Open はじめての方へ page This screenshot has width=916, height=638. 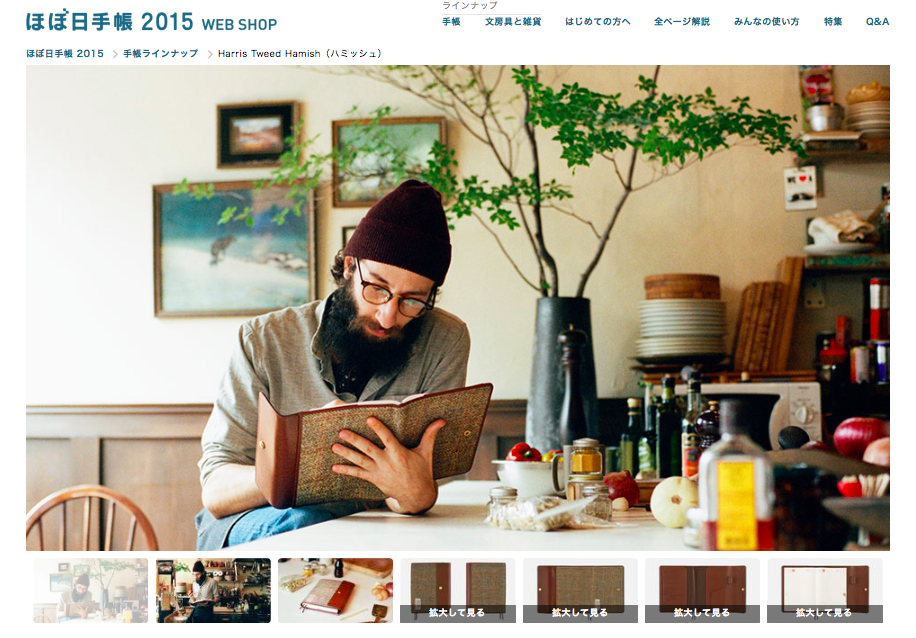[x=598, y=22]
